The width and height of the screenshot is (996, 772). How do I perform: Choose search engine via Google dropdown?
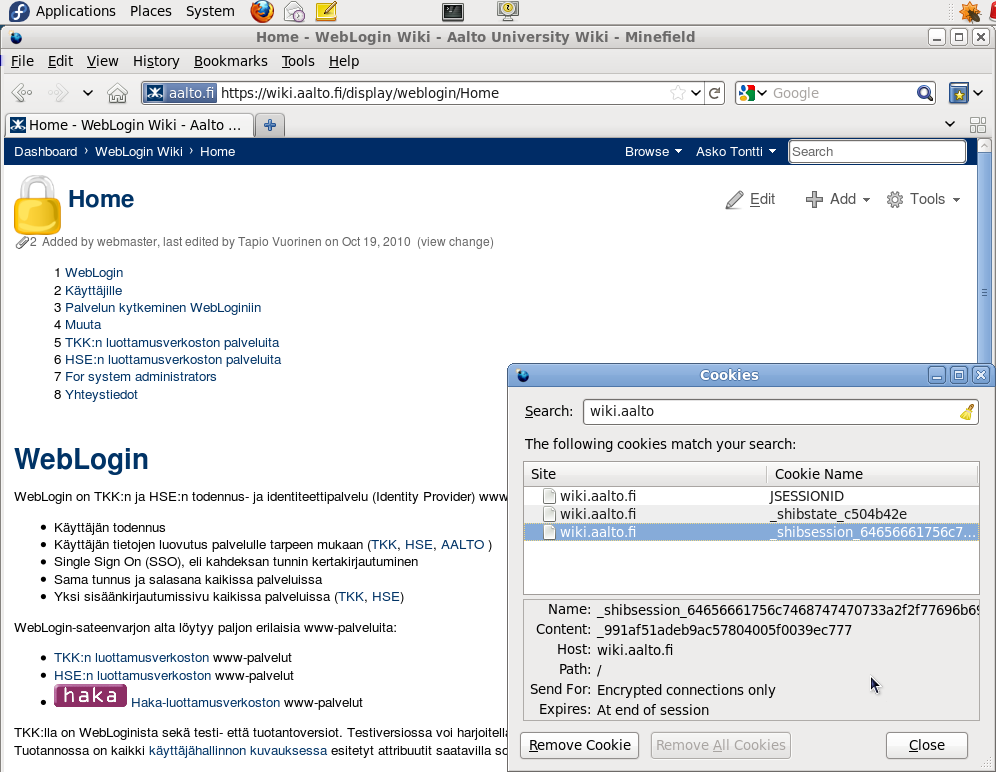753,93
